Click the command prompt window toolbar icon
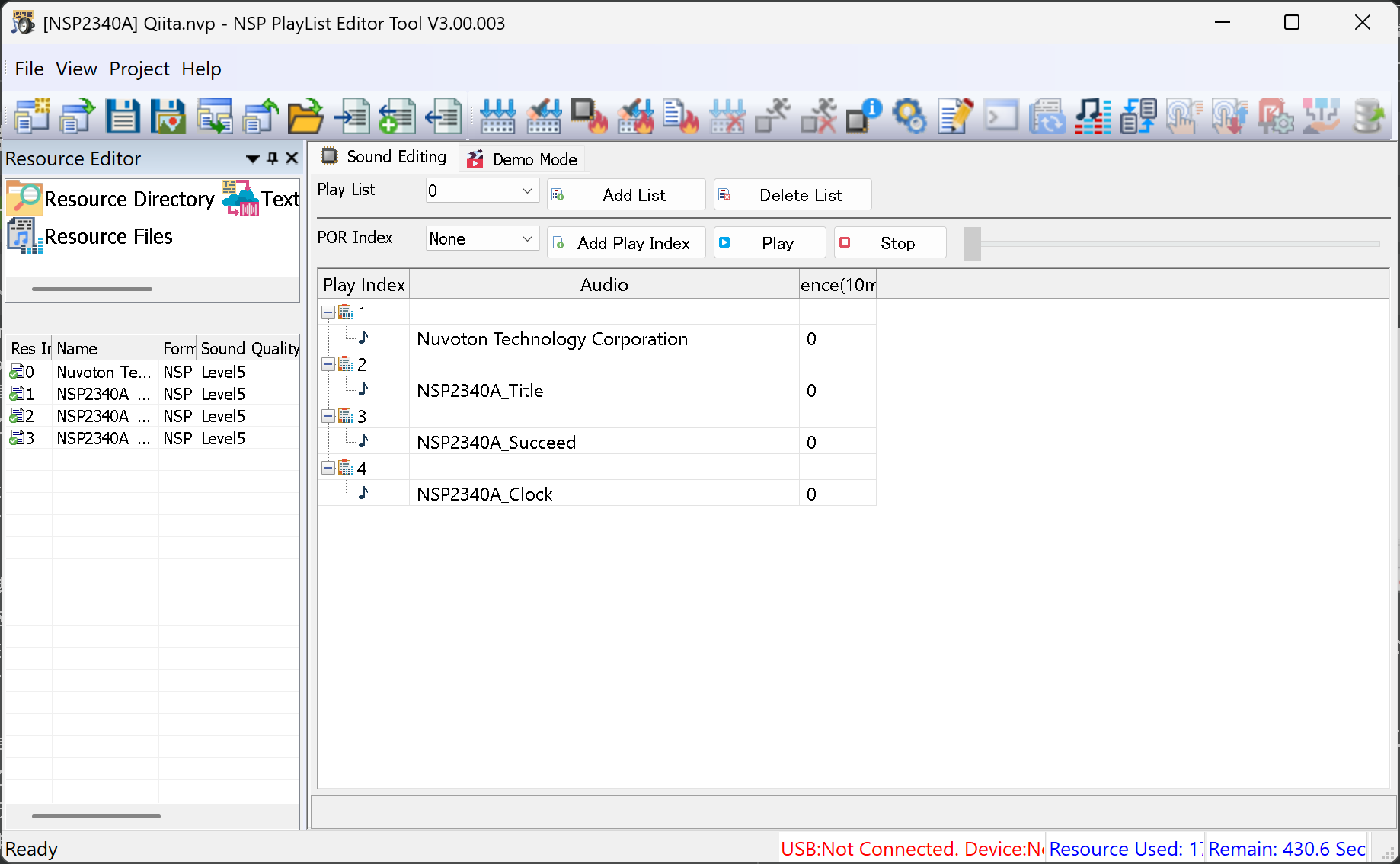 pyautogui.click(x=1000, y=116)
